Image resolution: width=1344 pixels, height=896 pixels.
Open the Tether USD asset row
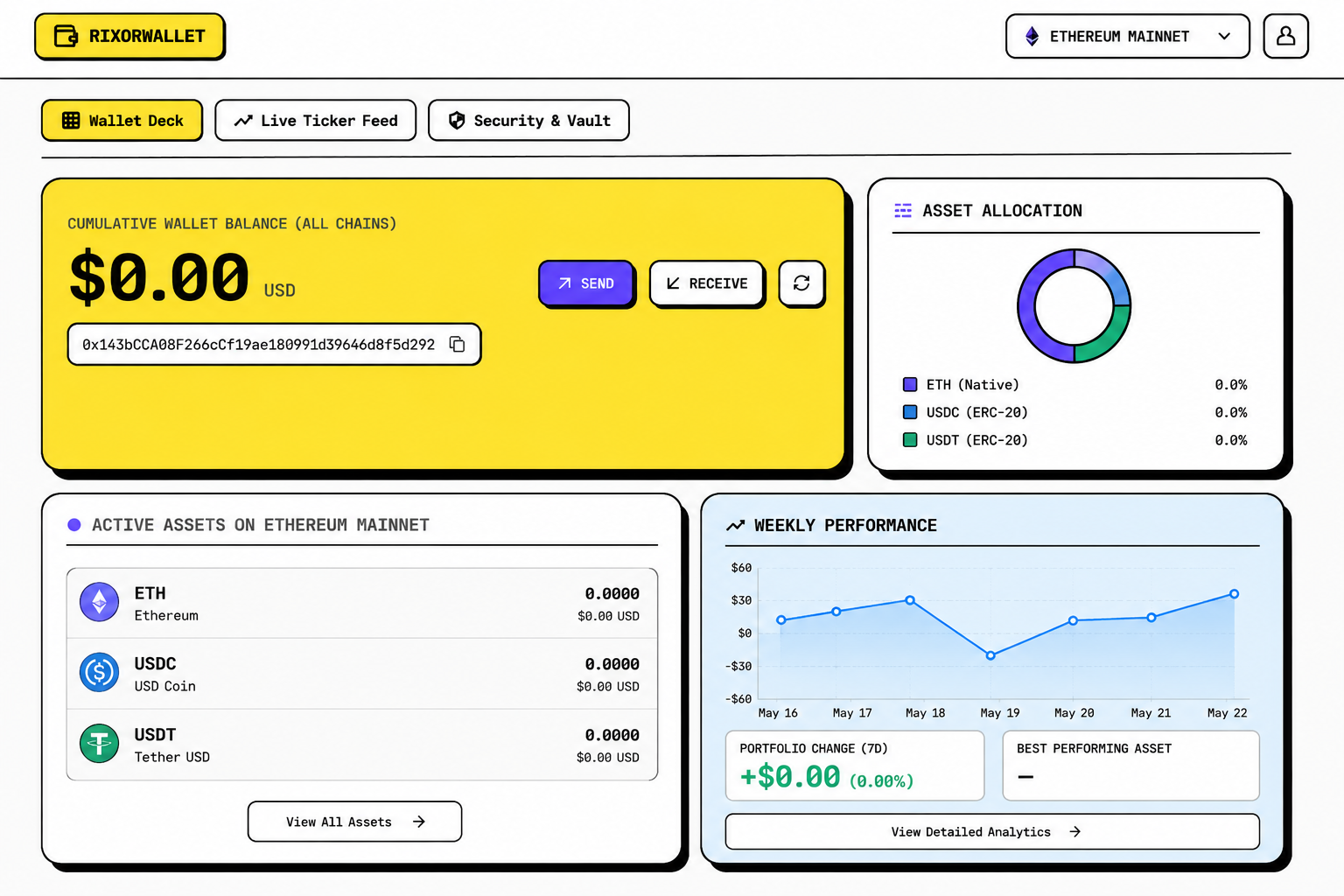click(362, 745)
